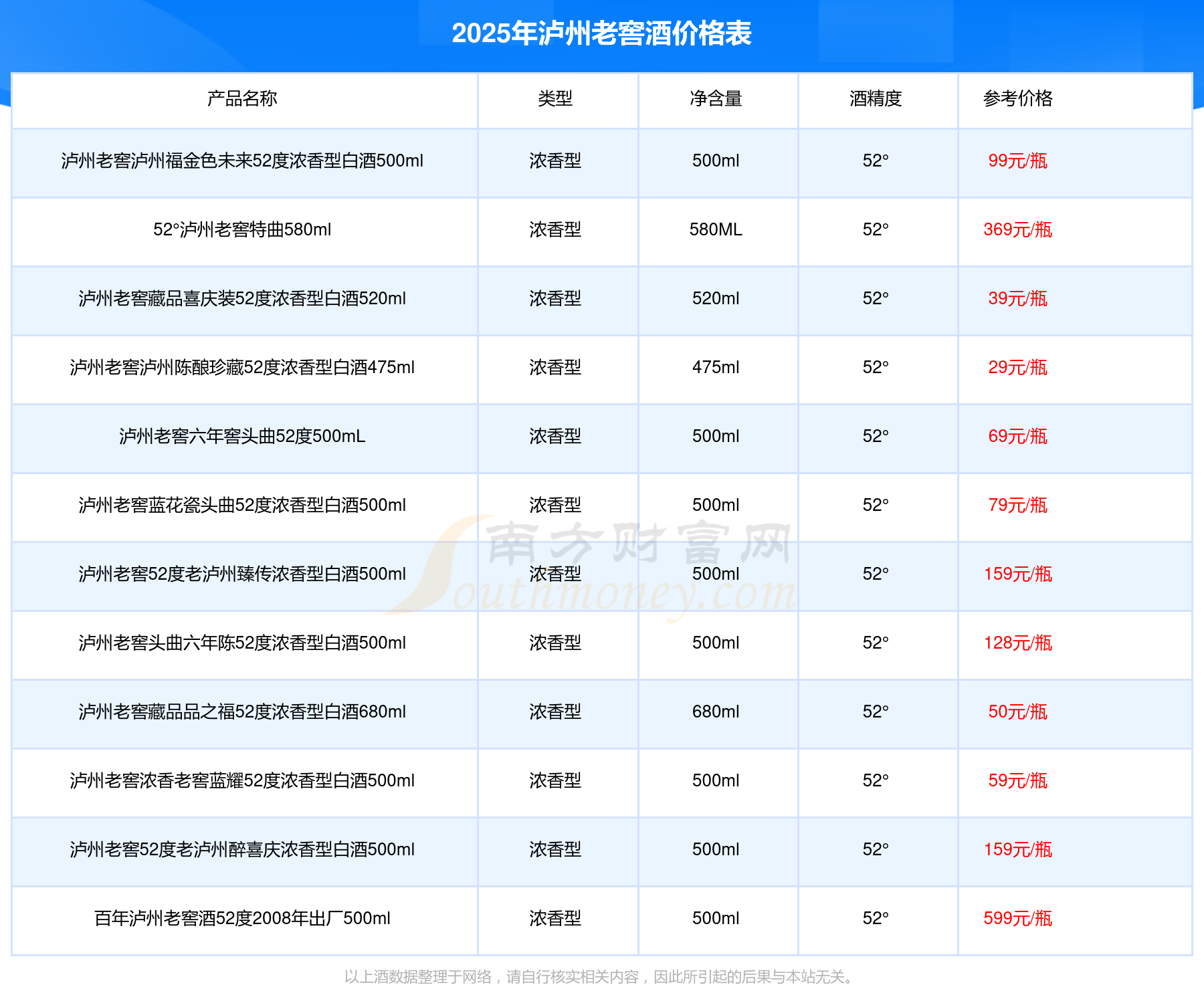This screenshot has height=987, width=1204.
Task: Click the title "2025年泸州老窖酒价格表"
Action: click(601, 33)
